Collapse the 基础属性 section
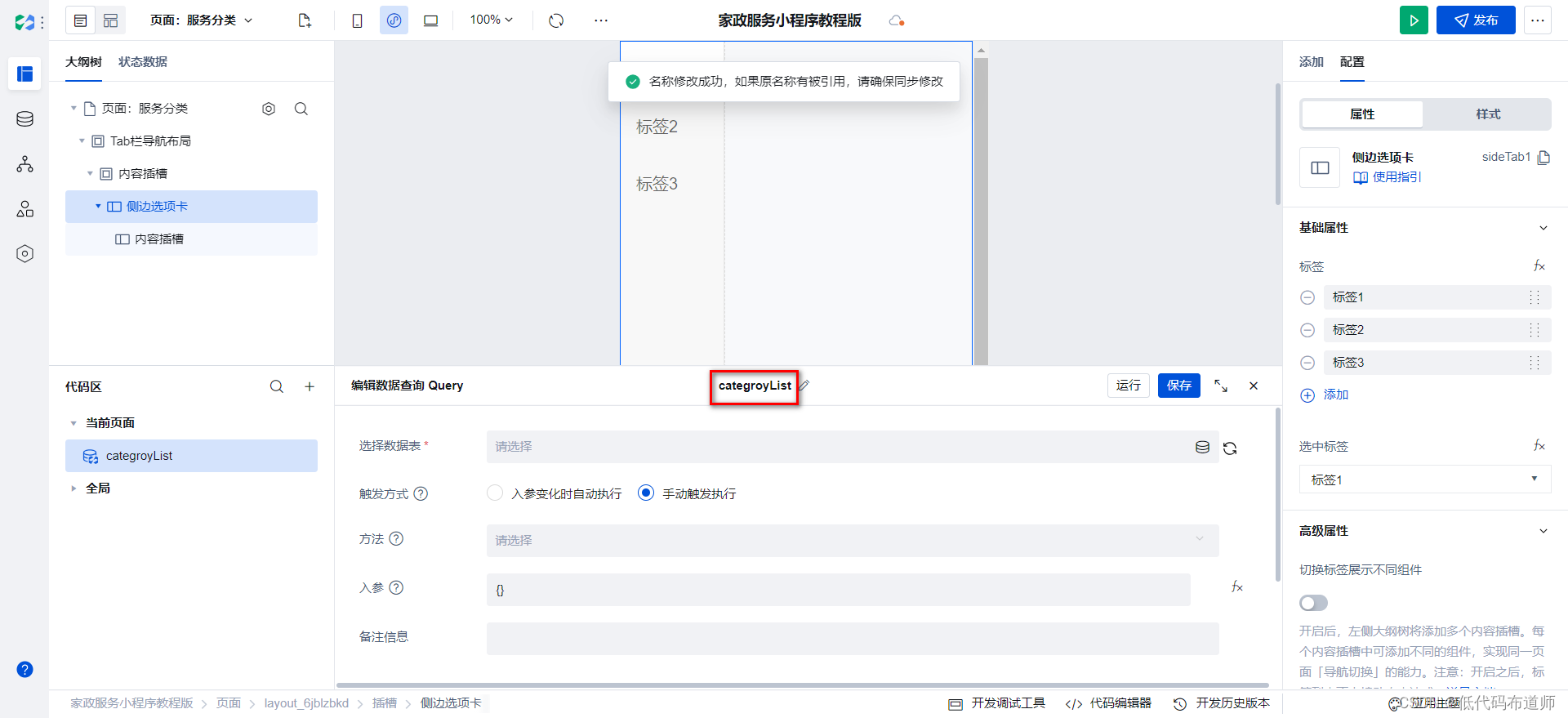 pos(1543,228)
